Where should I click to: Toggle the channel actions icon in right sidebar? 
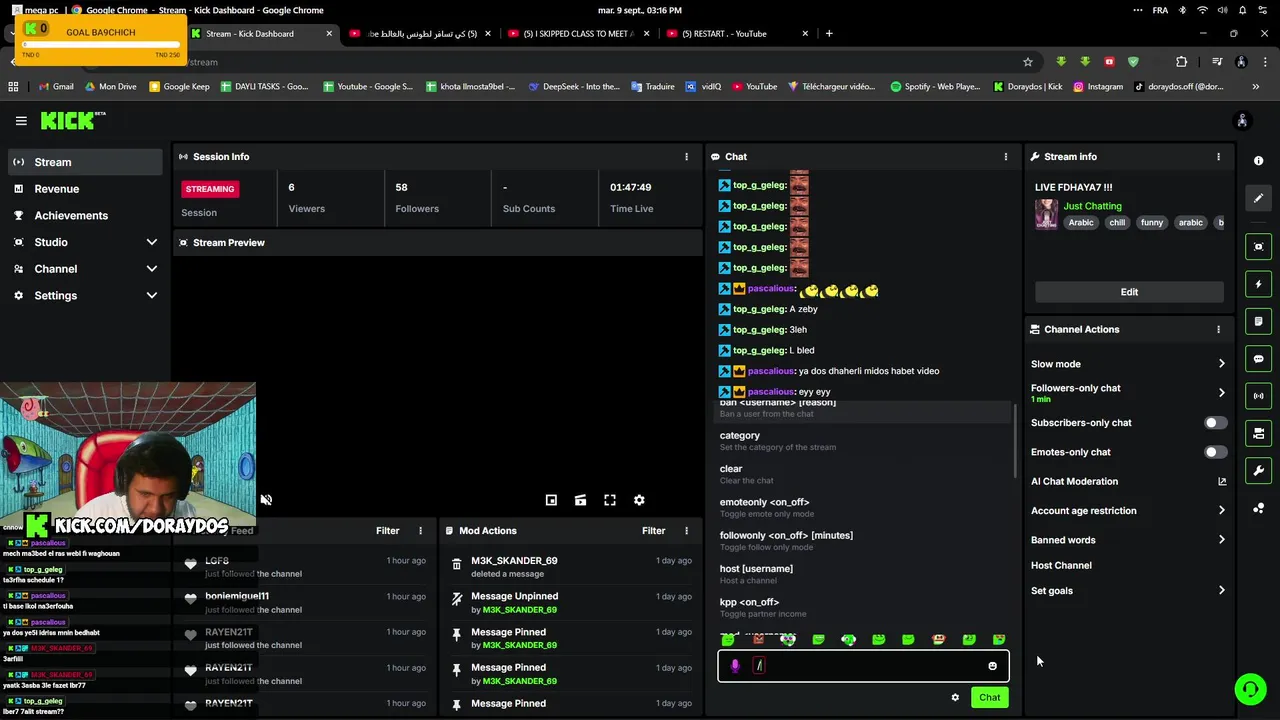(x=1258, y=433)
